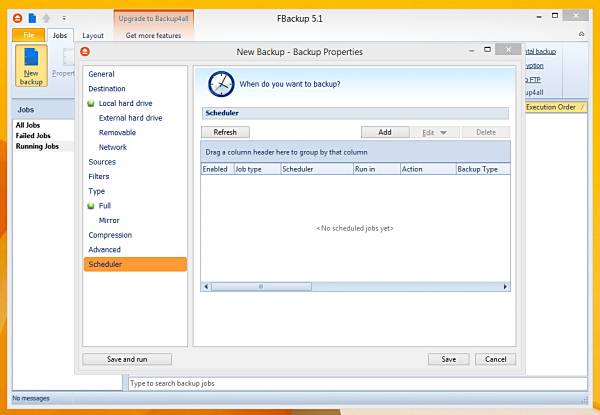Open the quick access toolbar dropdown arrow
This screenshot has width=600, height=415.
click(64, 18)
